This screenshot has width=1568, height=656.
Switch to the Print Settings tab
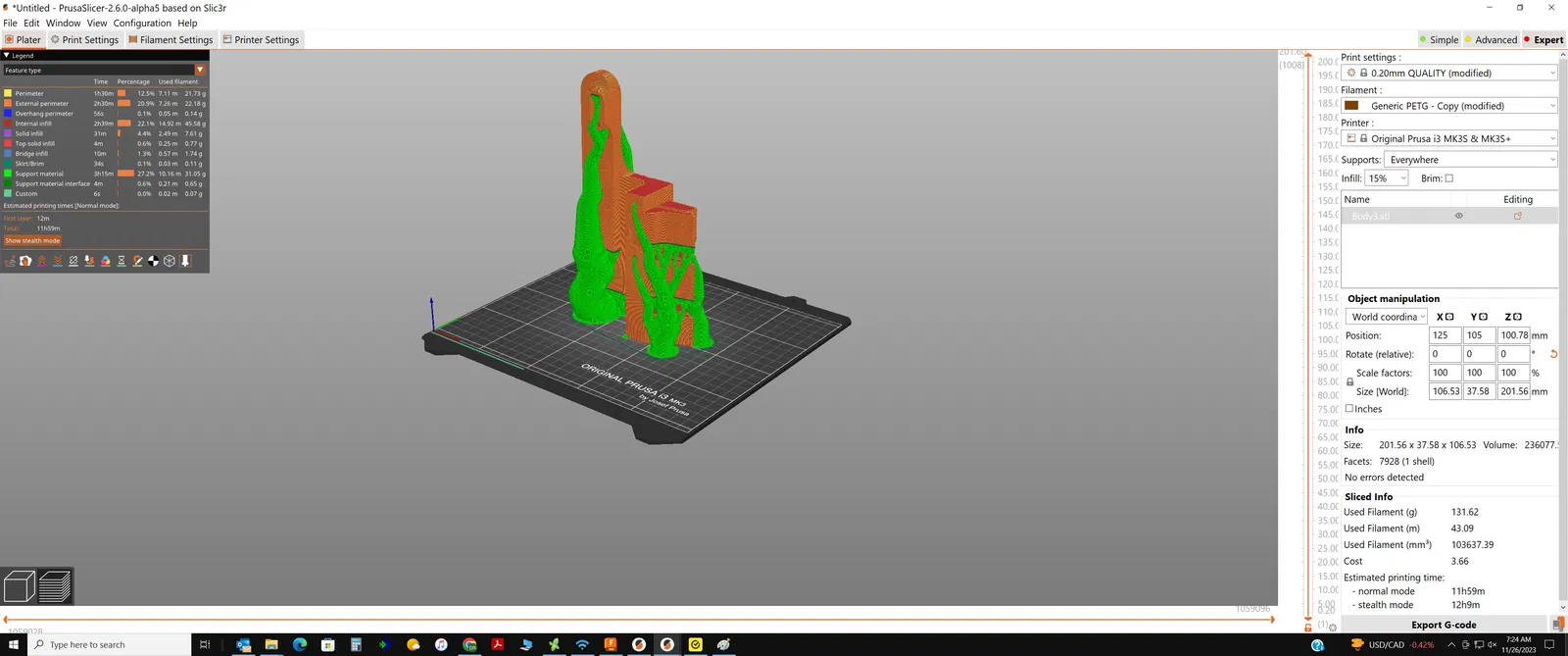(x=84, y=40)
